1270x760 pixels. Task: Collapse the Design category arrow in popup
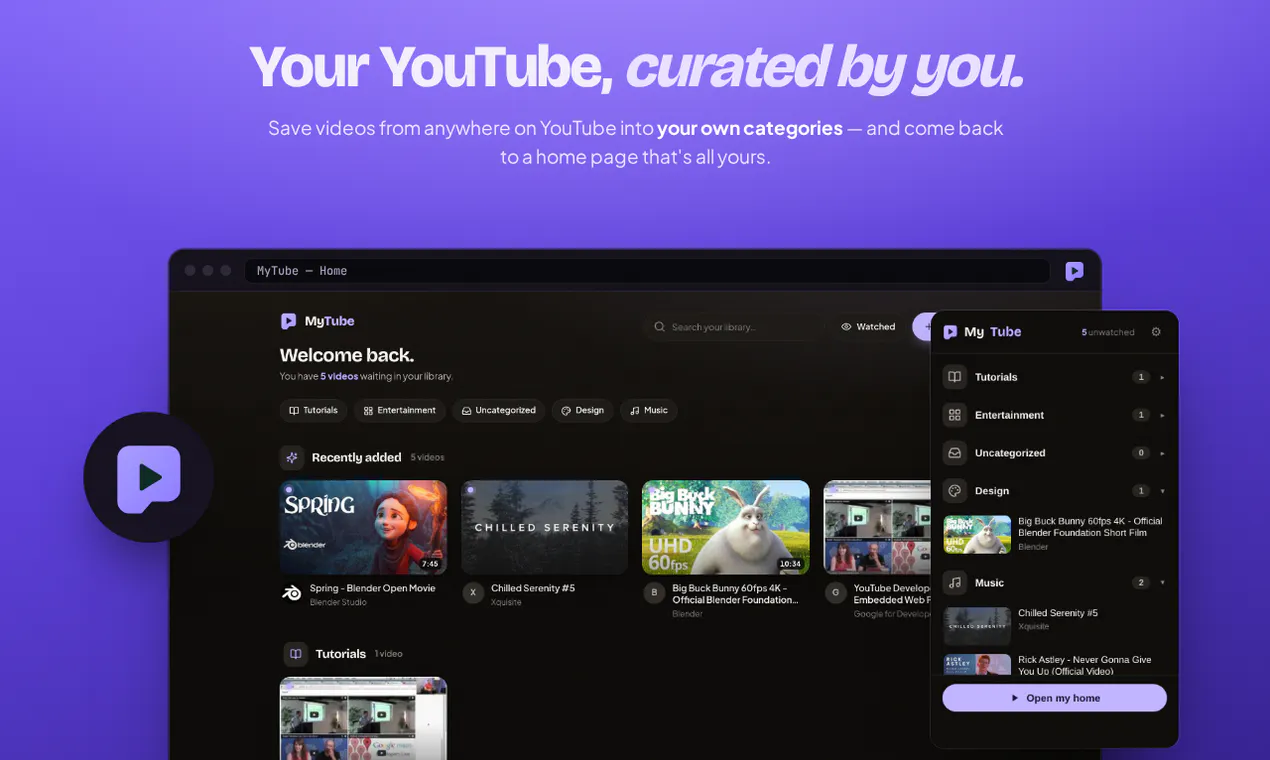click(1162, 491)
